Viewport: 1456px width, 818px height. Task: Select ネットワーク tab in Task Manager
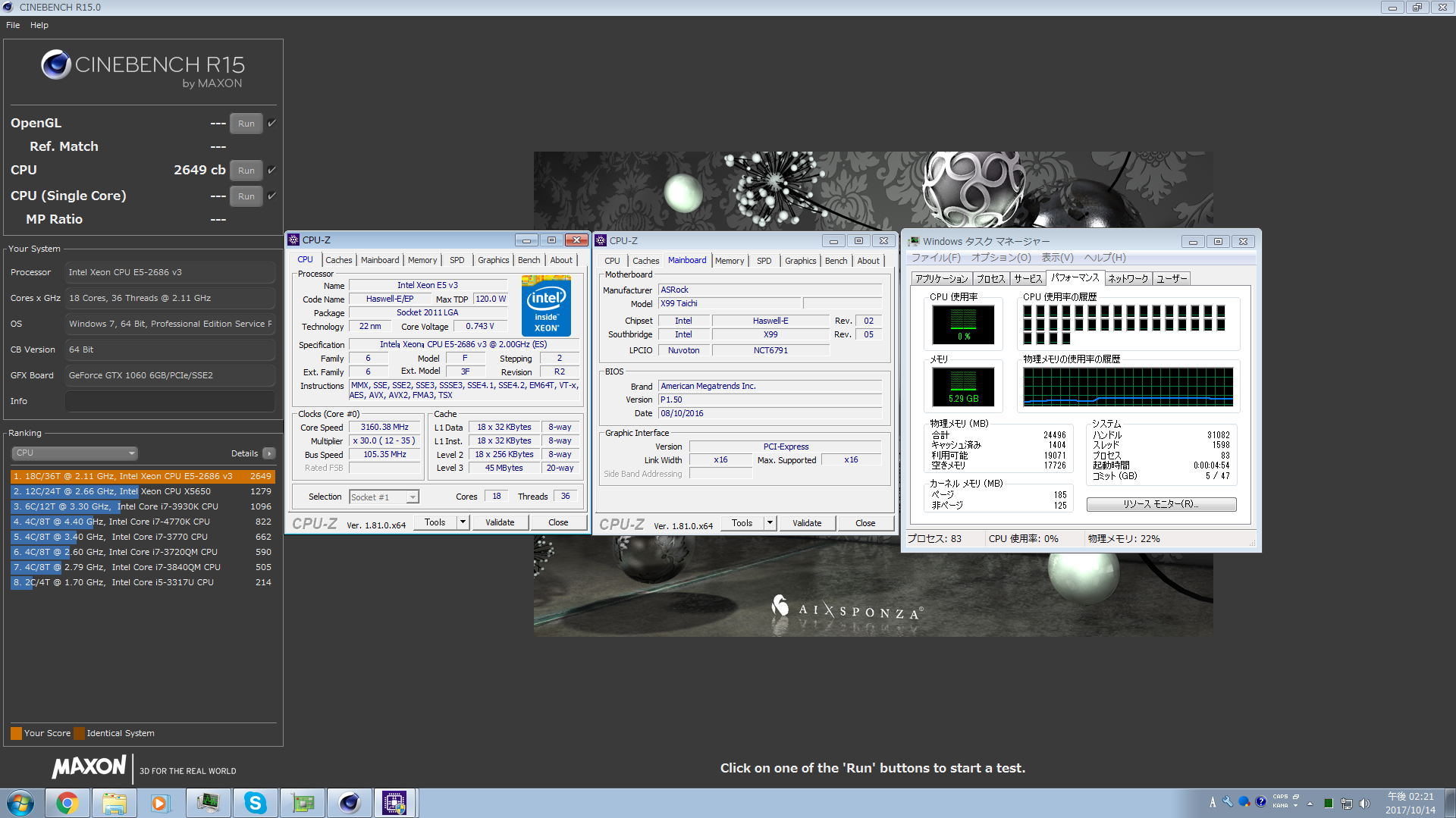coord(1128,279)
